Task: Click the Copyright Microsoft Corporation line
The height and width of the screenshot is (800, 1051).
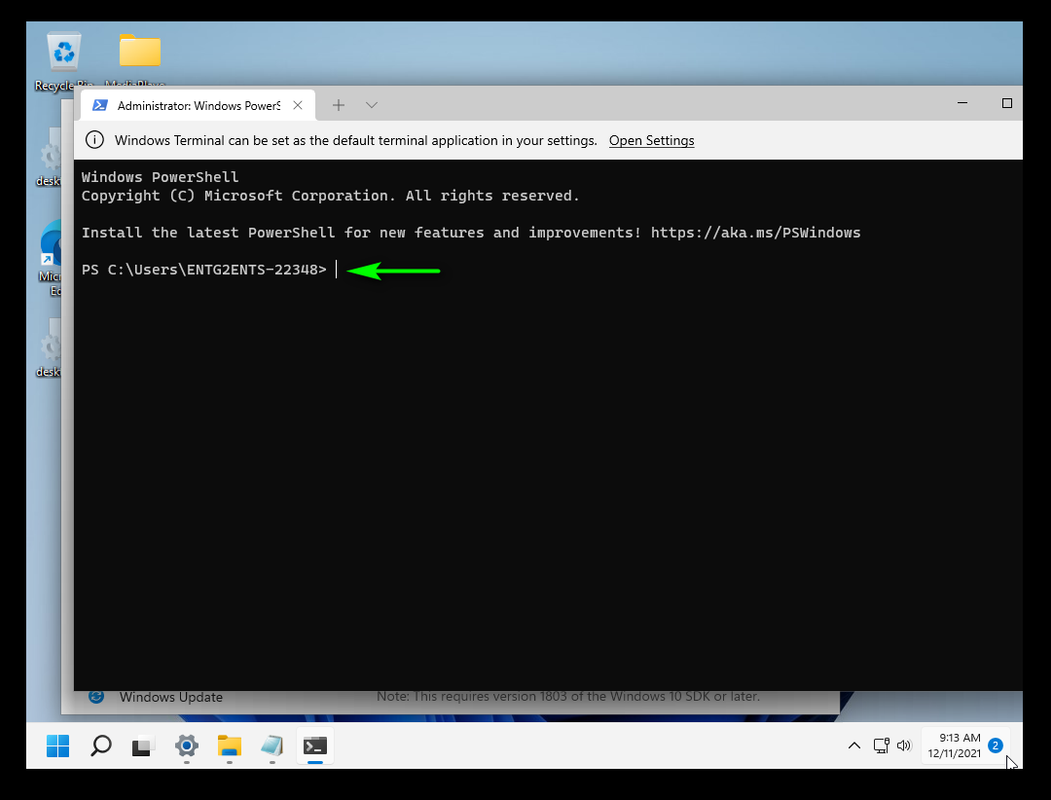Action: click(x=330, y=196)
